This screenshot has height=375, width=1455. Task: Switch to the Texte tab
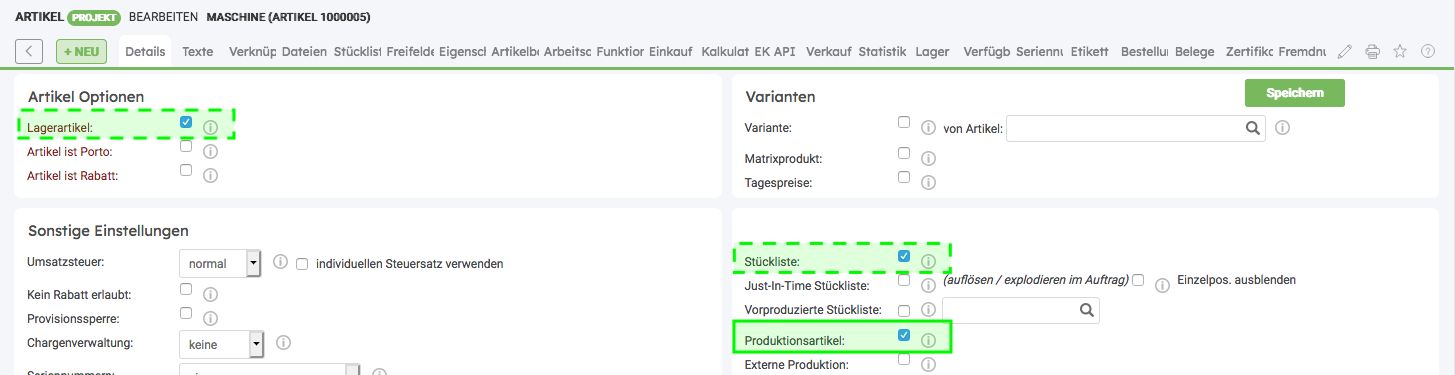[198, 51]
